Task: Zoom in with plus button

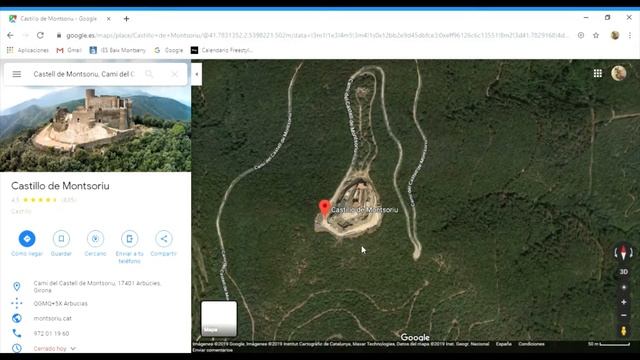Action: [x=623, y=302]
